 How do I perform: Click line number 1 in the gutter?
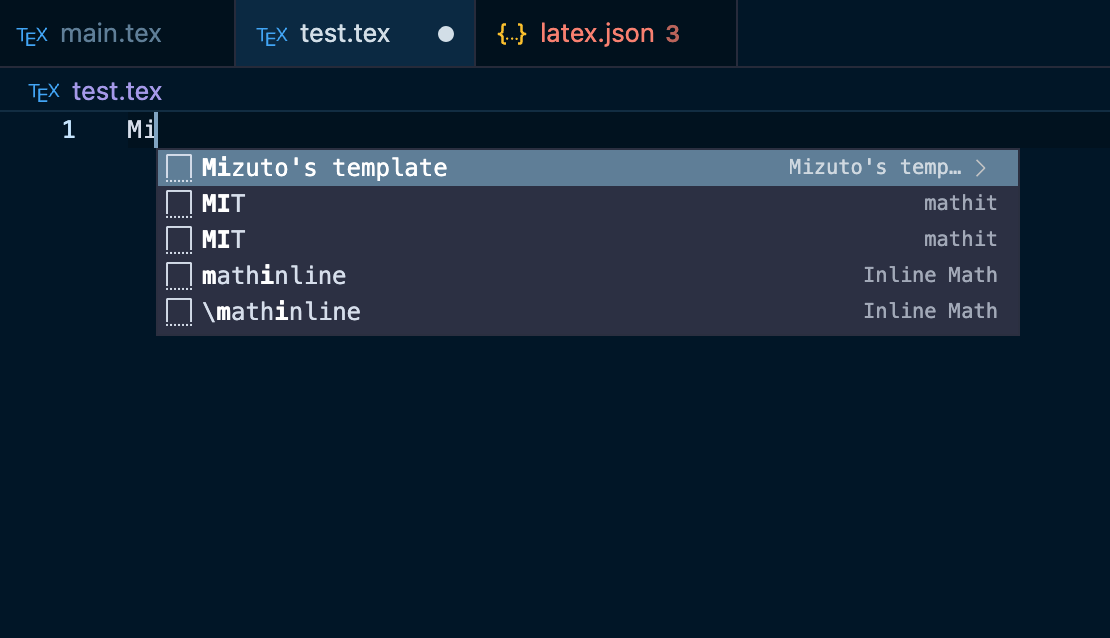coord(69,130)
